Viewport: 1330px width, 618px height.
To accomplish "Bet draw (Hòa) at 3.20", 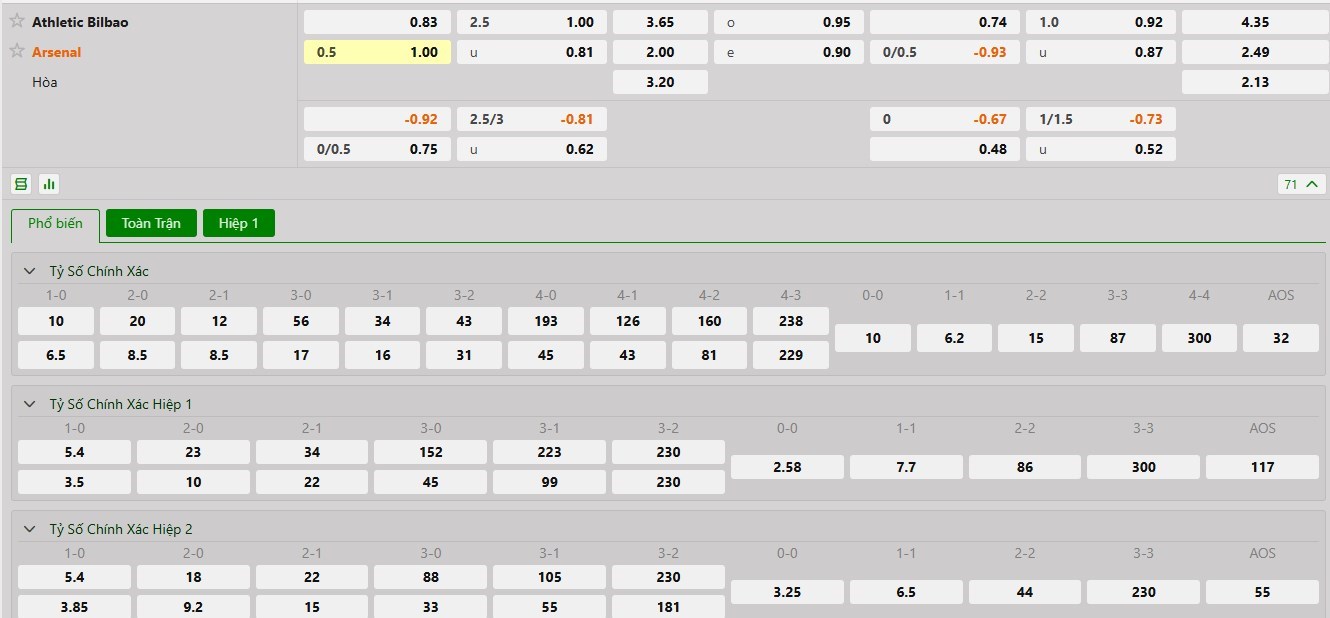I will (x=660, y=82).
